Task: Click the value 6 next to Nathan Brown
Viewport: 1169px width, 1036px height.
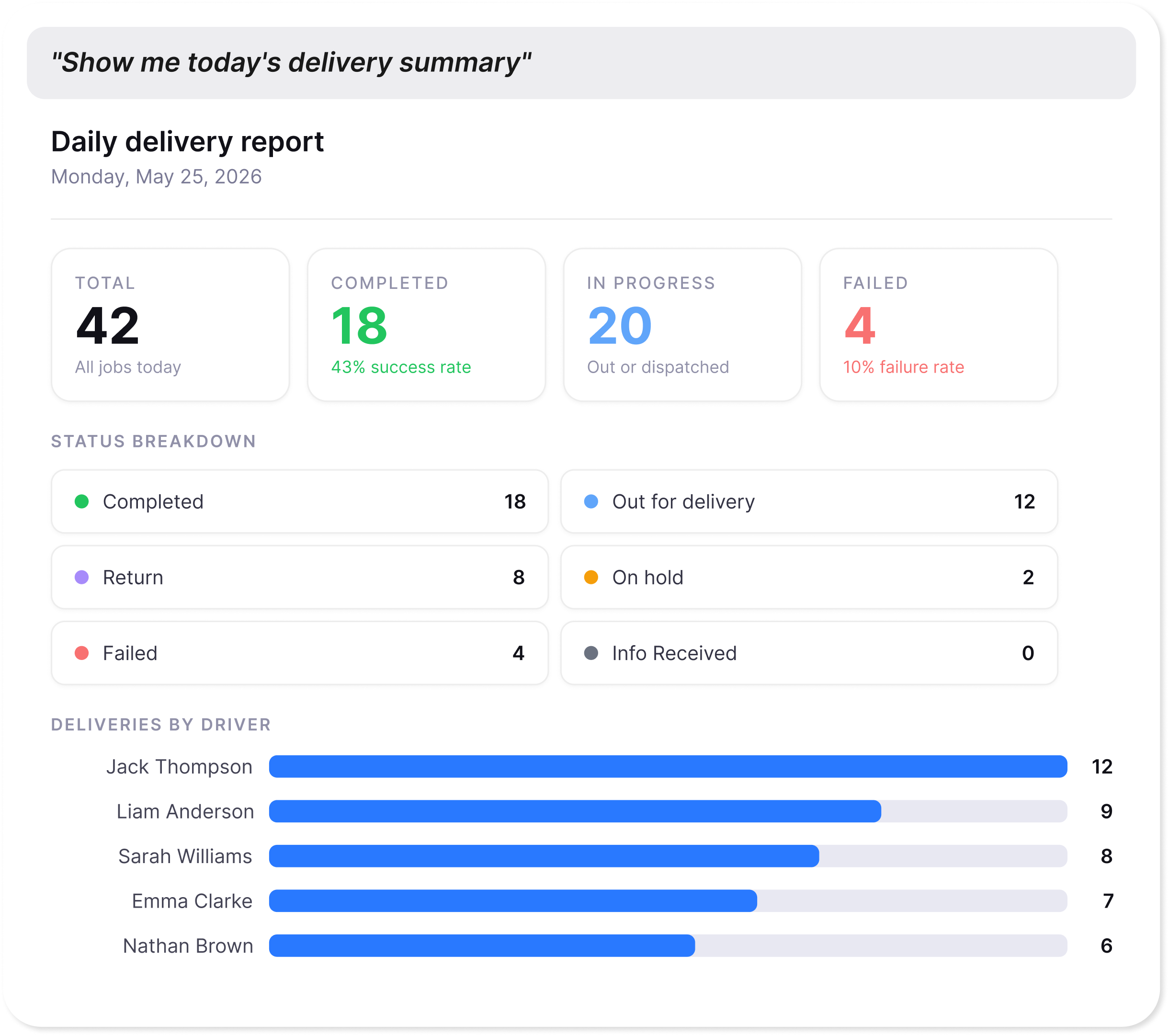Action: point(1106,945)
